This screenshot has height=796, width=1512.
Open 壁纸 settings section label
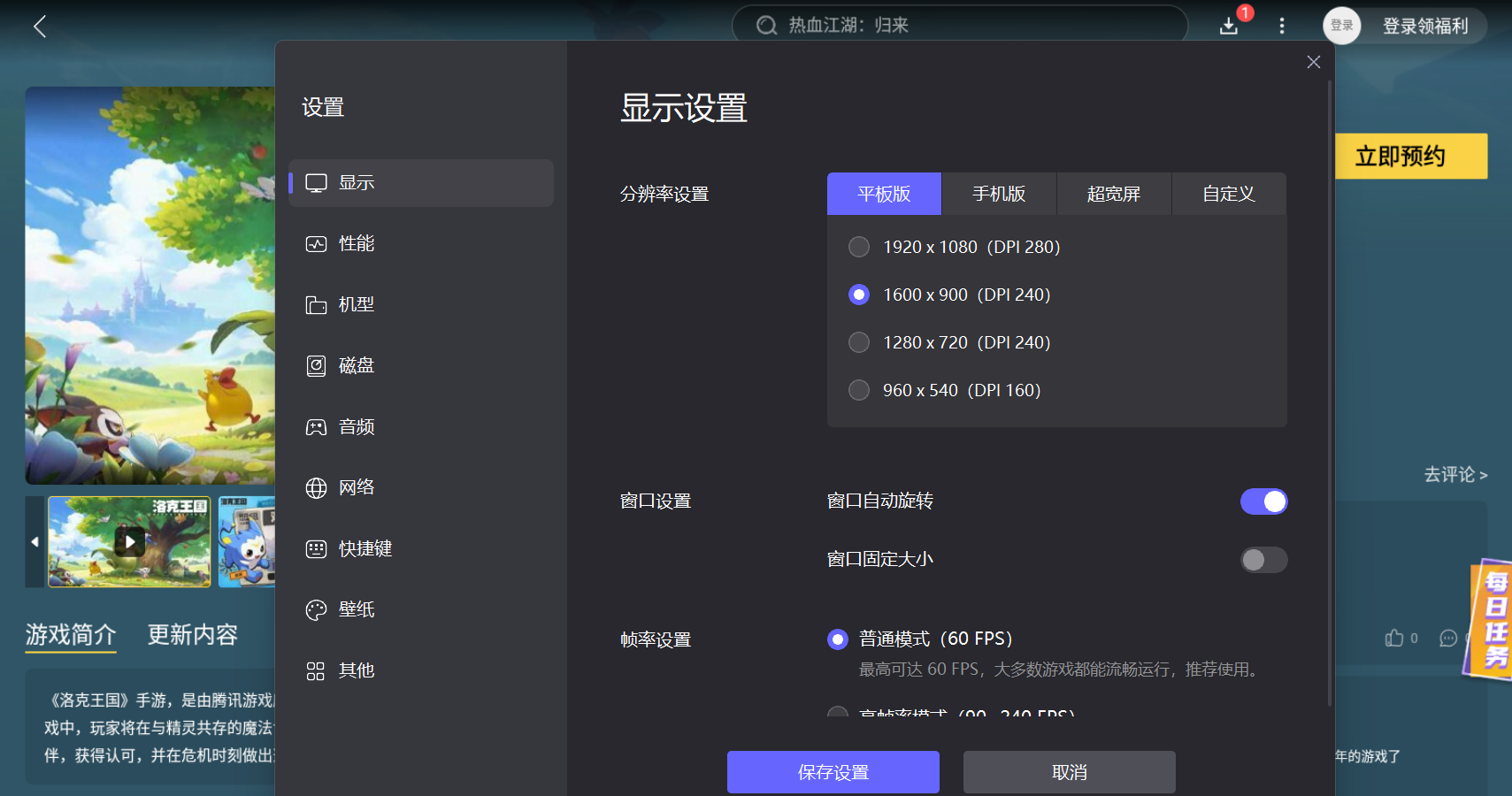357,610
